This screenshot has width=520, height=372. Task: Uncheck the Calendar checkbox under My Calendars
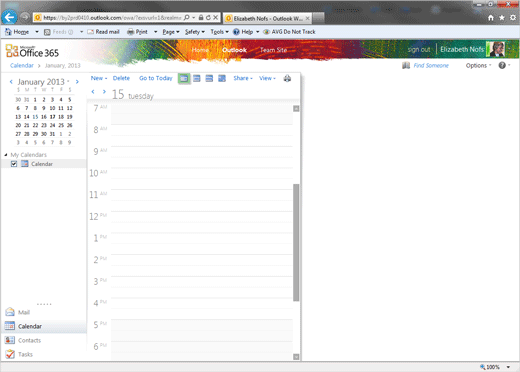pyautogui.click(x=14, y=164)
